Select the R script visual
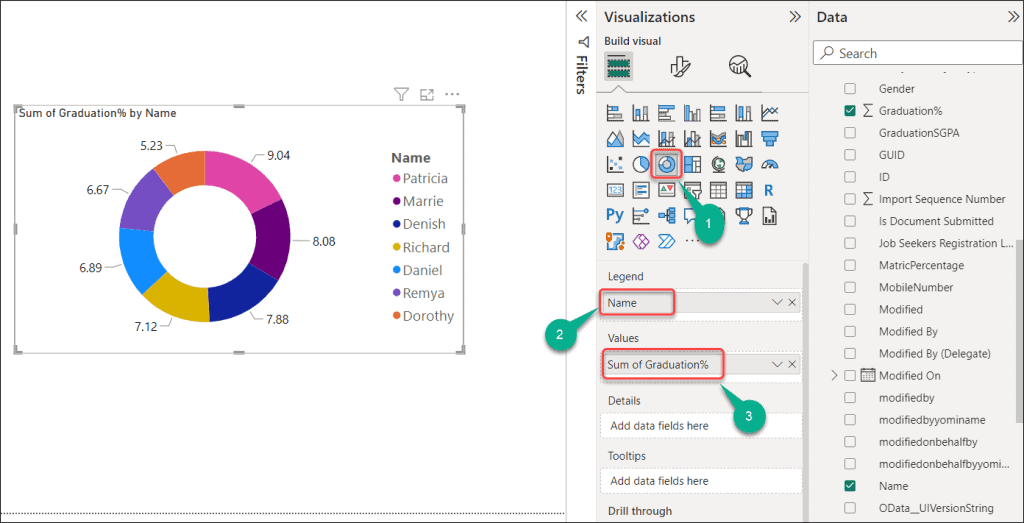The height and width of the screenshot is (523, 1024). (769, 190)
